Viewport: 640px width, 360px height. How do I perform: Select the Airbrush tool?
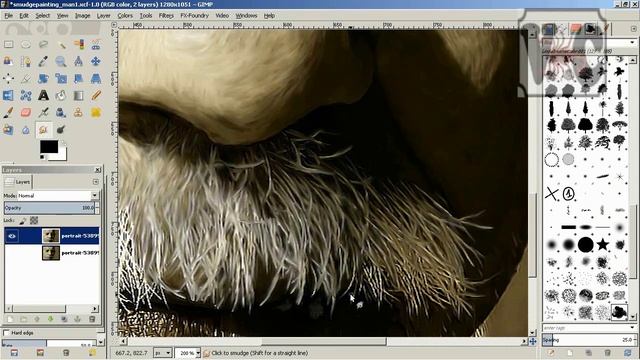tap(43, 113)
